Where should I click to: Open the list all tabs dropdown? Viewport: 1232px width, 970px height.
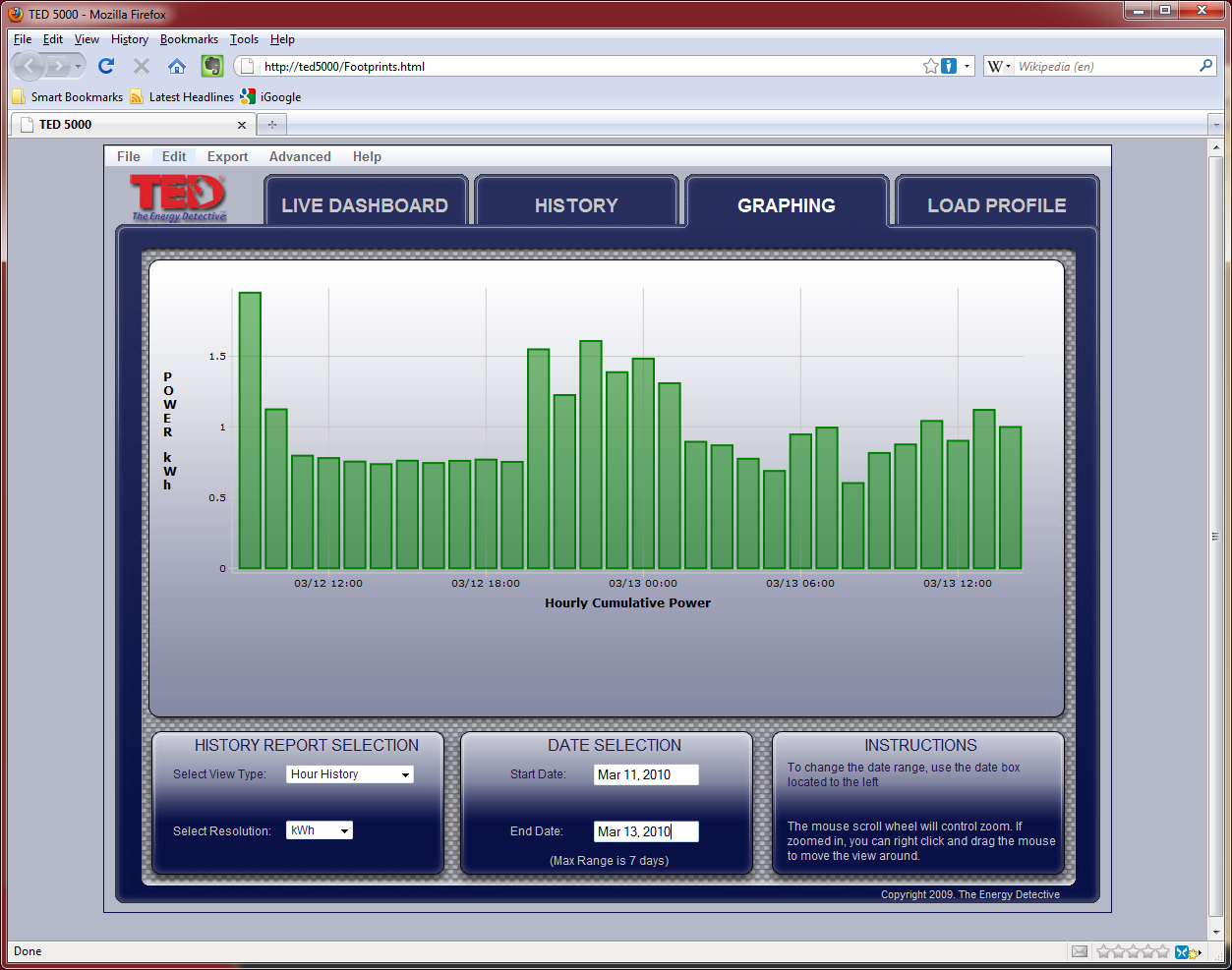pos(1216,125)
